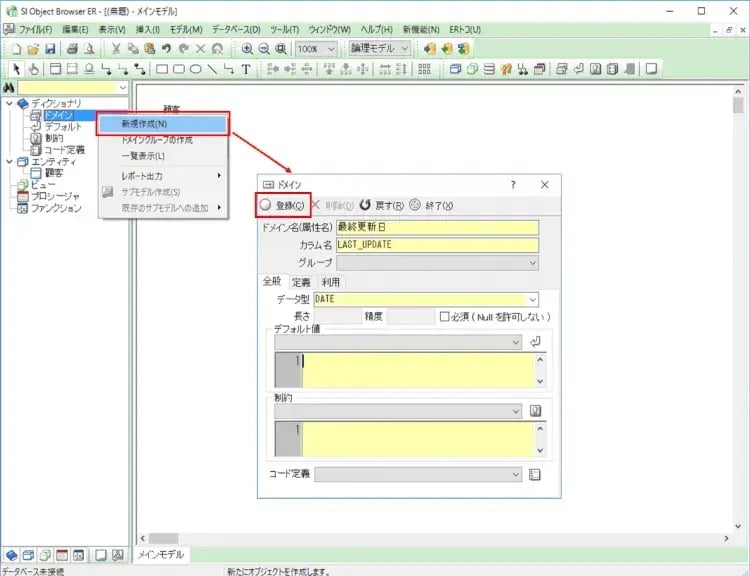750x576 pixels.
Task: Select the Text 'T' drawing tool
Action: (245, 69)
